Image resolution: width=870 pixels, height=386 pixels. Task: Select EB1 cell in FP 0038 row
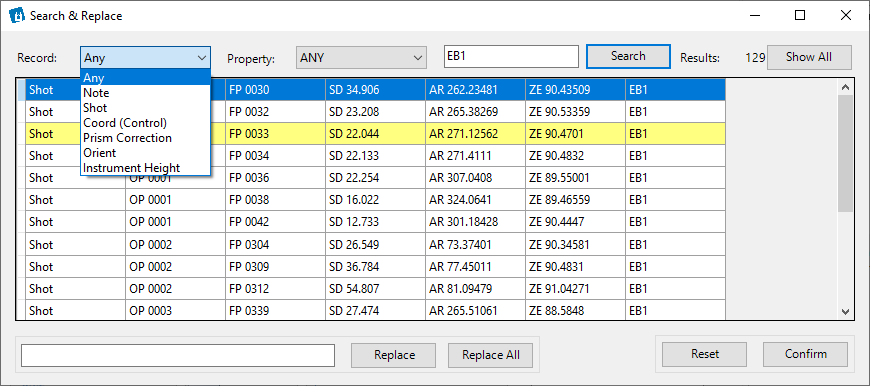click(675, 200)
